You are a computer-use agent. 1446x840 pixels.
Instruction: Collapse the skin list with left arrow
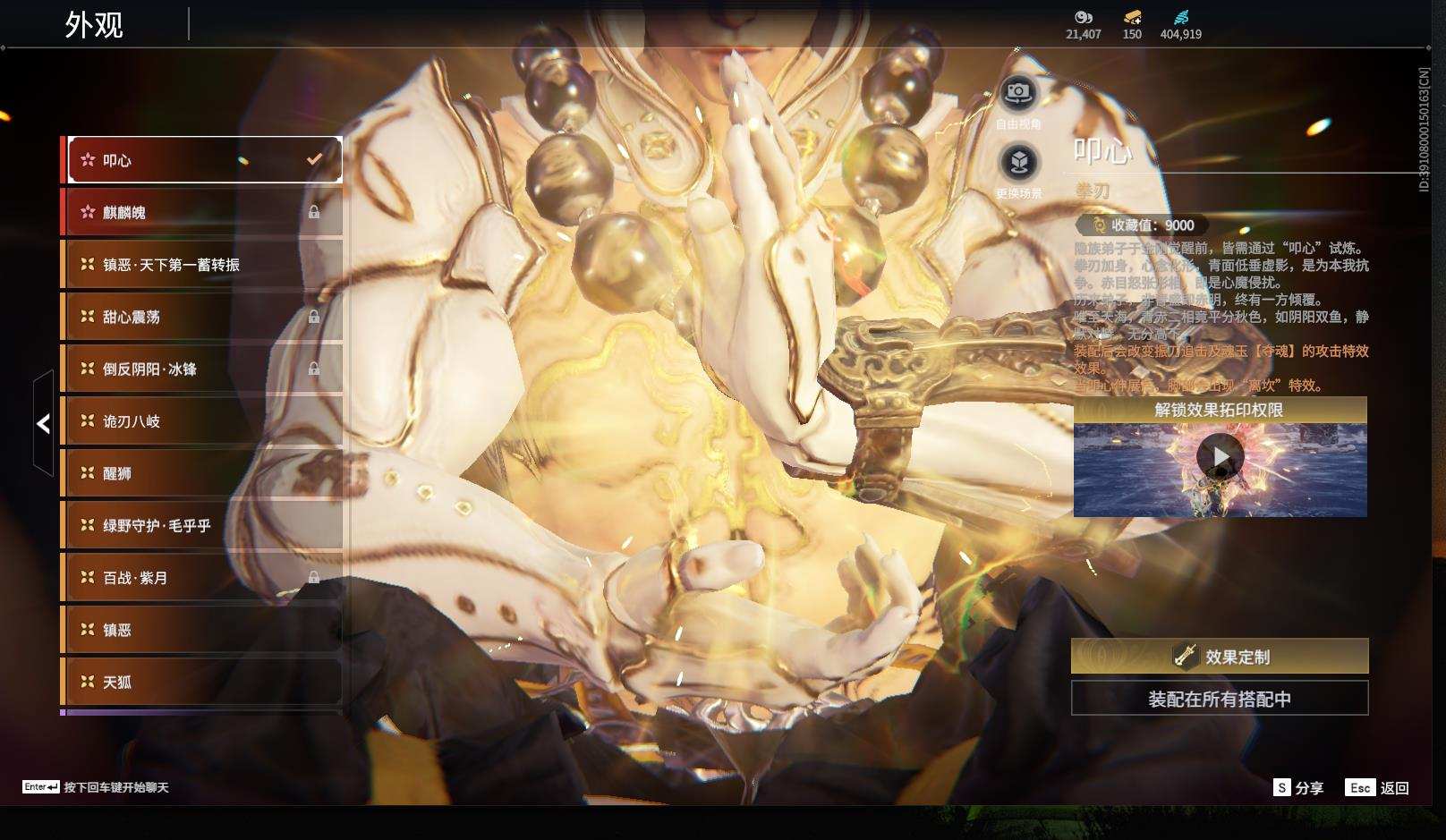(43, 423)
